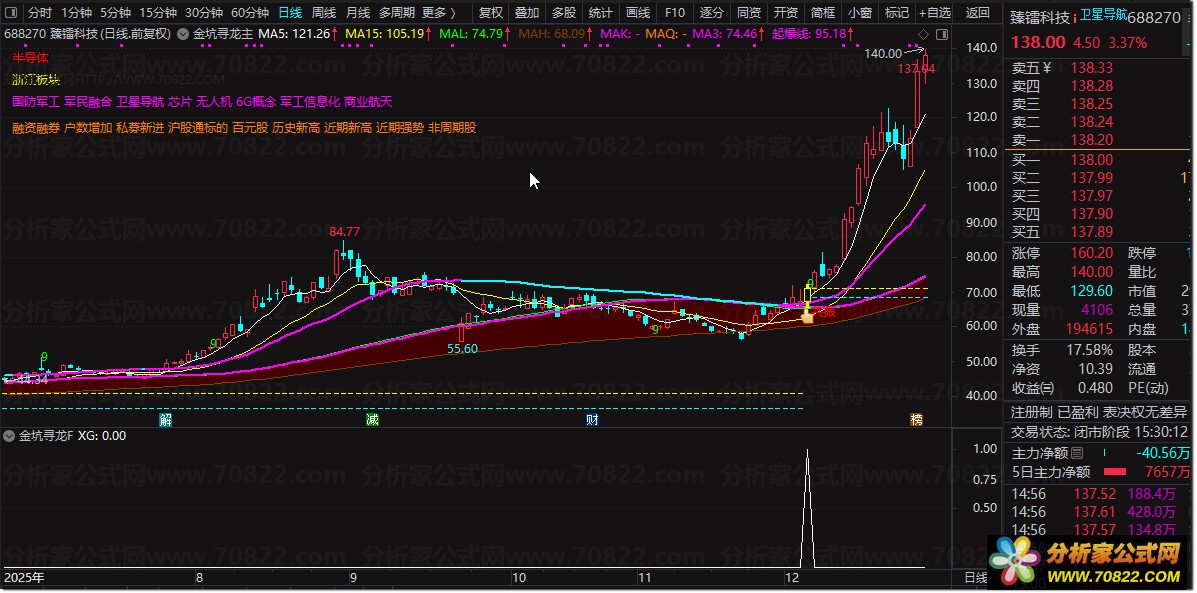Open the 逐分 tick-by-minute view
The image size is (1197, 593).
point(711,12)
